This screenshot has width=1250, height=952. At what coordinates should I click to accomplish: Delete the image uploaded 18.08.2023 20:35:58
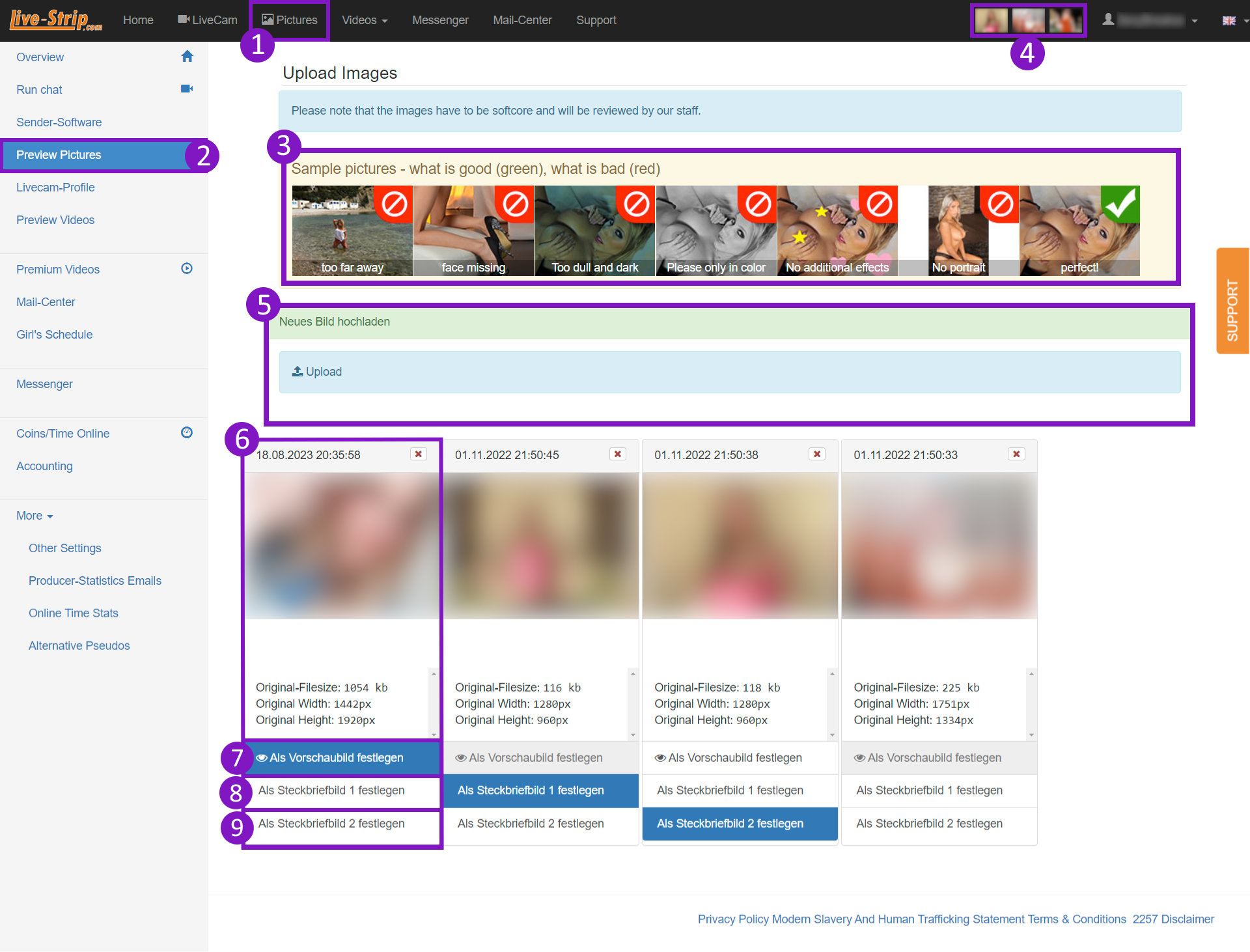tap(419, 455)
